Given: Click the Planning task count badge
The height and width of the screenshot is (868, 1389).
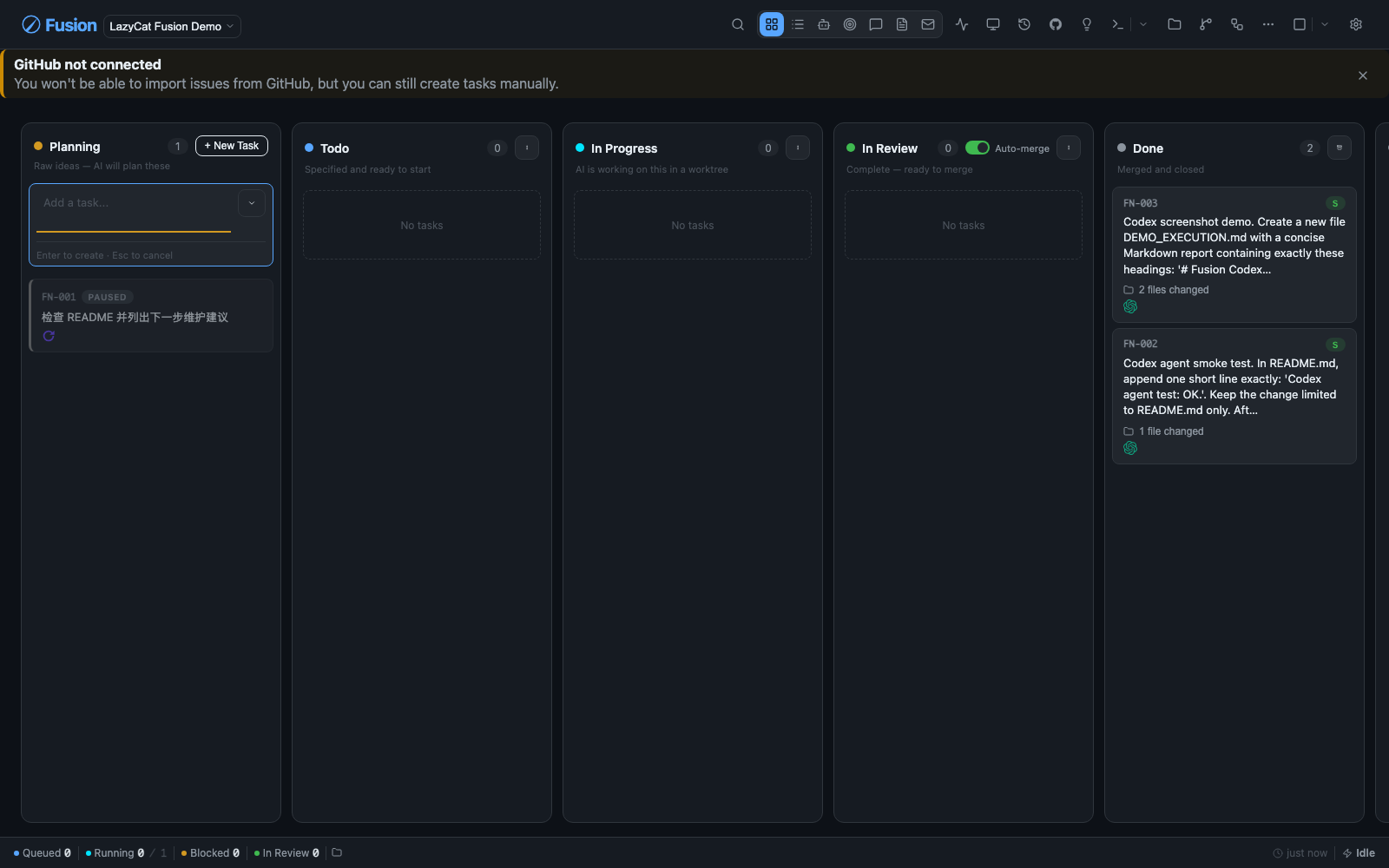Looking at the screenshot, I should (x=178, y=146).
